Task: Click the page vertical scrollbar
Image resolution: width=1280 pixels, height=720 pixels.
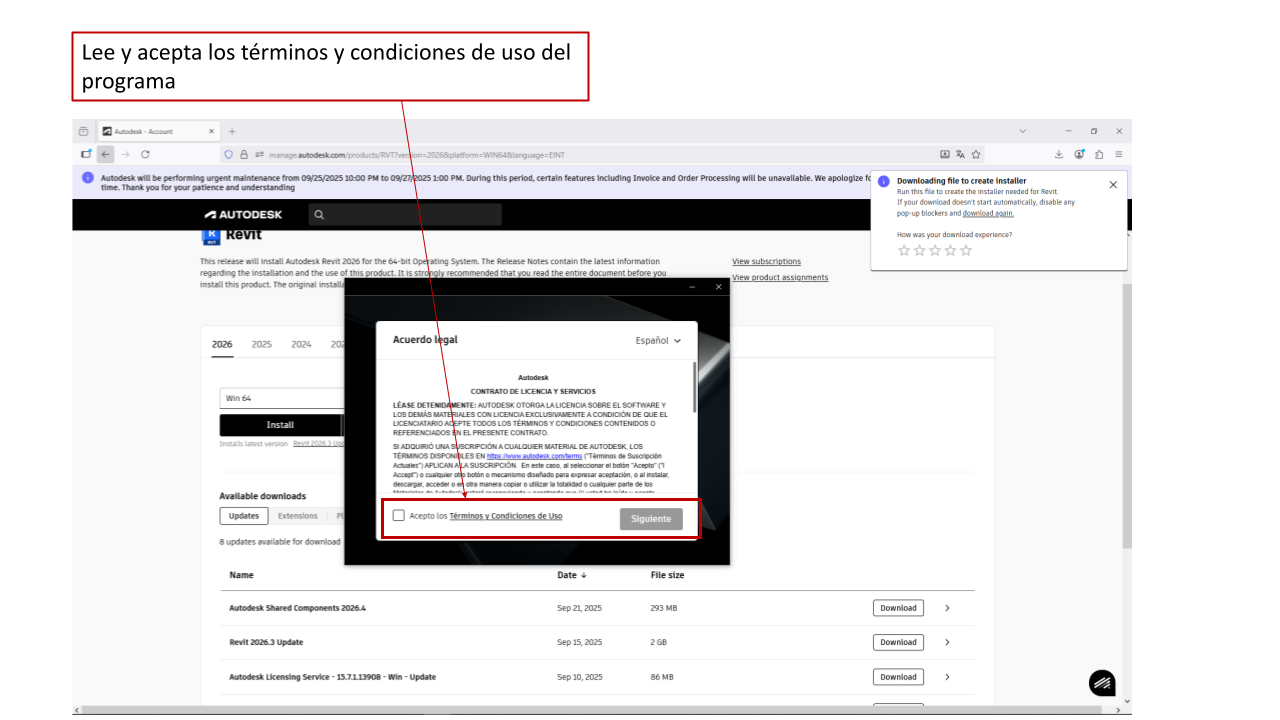Action: pyautogui.click(x=1127, y=415)
